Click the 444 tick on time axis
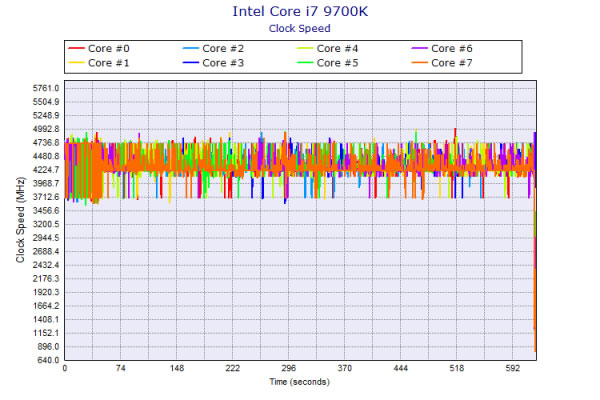The height and width of the screenshot is (400, 600). pyautogui.click(x=401, y=368)
